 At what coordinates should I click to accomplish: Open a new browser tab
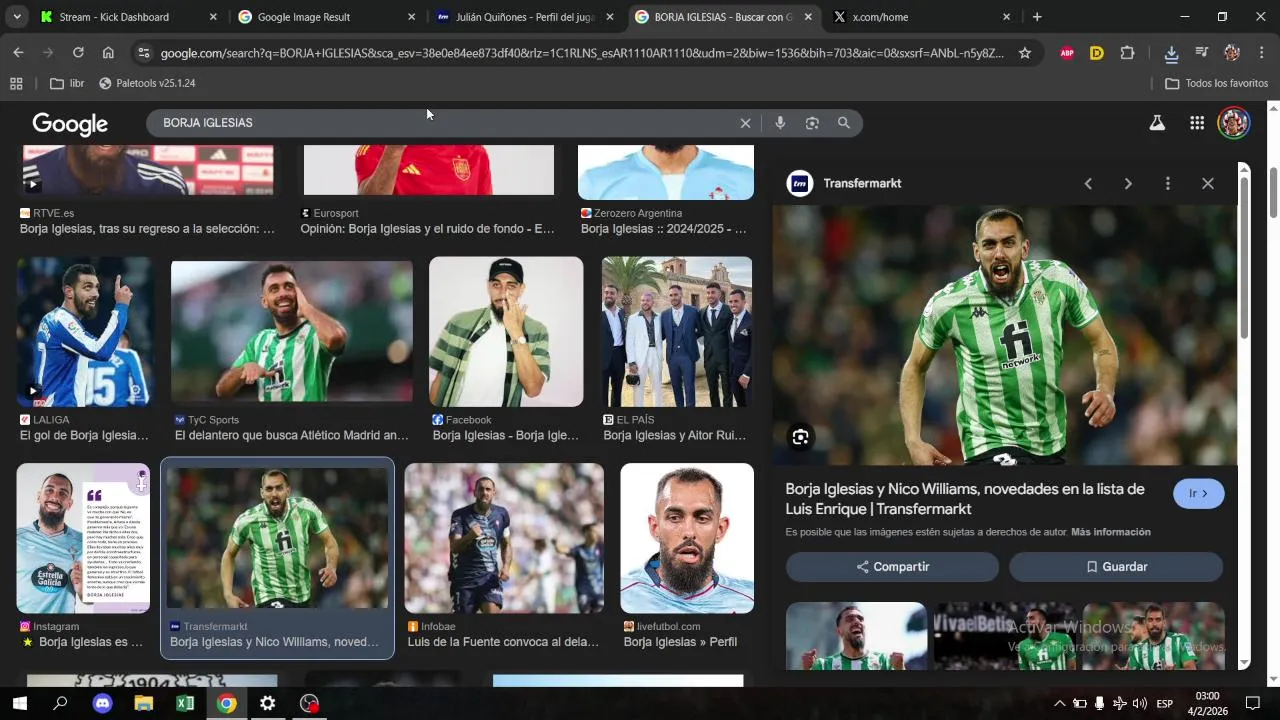pos(1037,17)
